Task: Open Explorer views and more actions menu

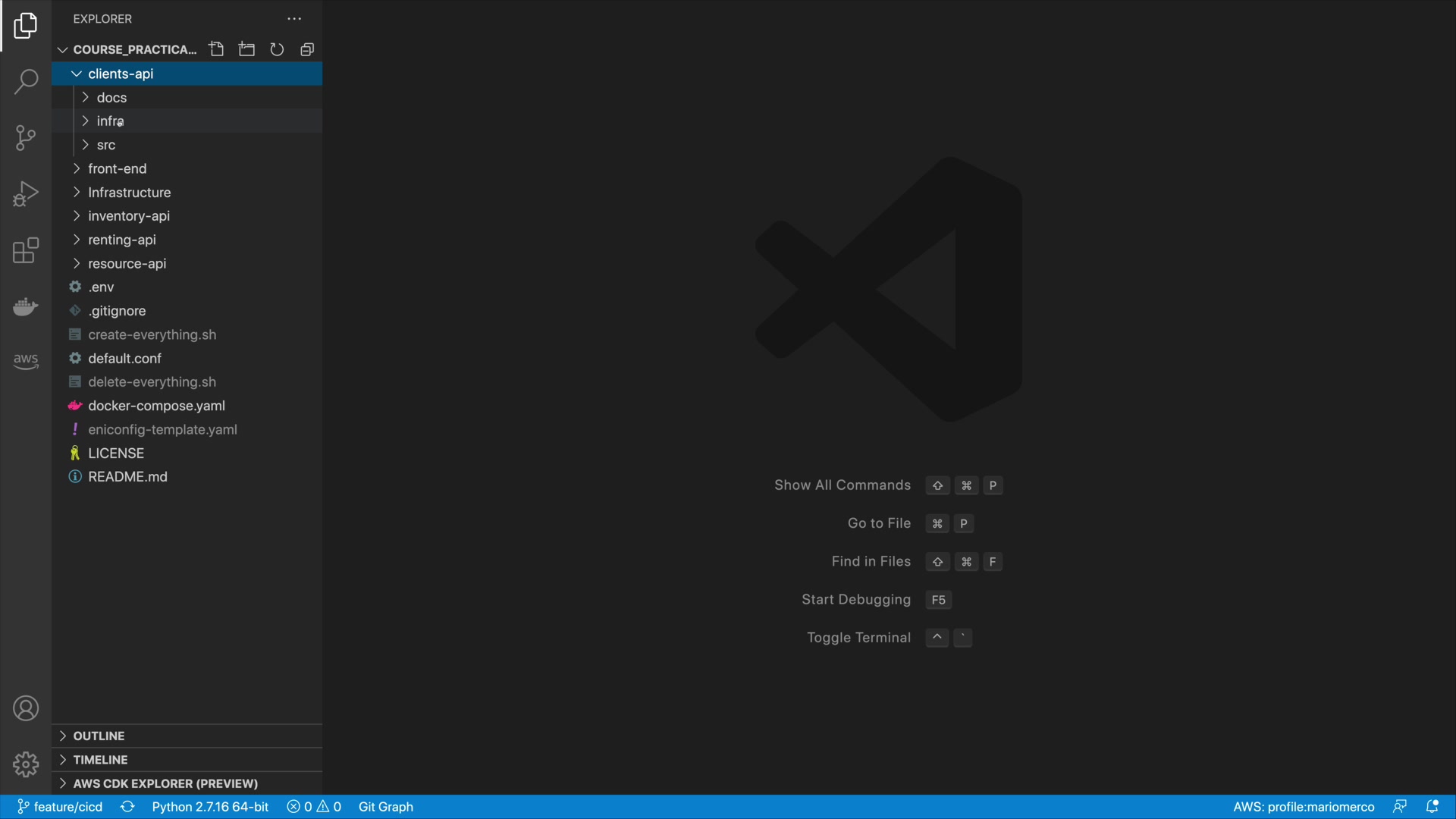Action: [294, 19]
